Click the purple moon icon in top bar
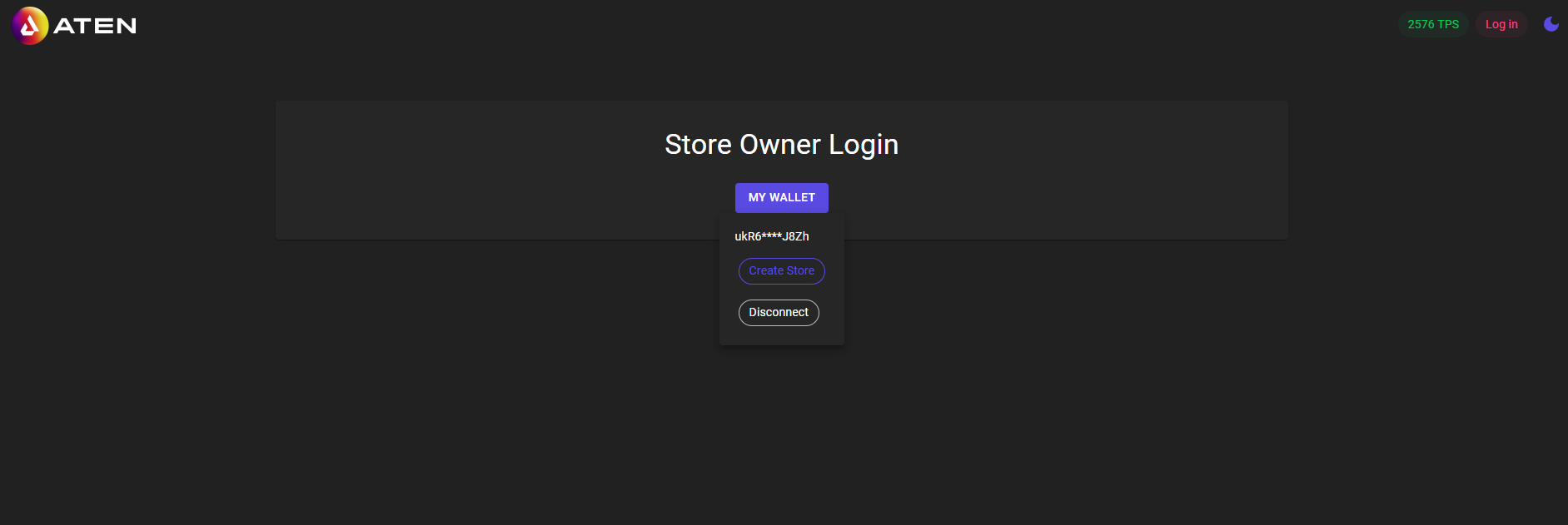The image size is (1568, 525). coord(1551,24)
